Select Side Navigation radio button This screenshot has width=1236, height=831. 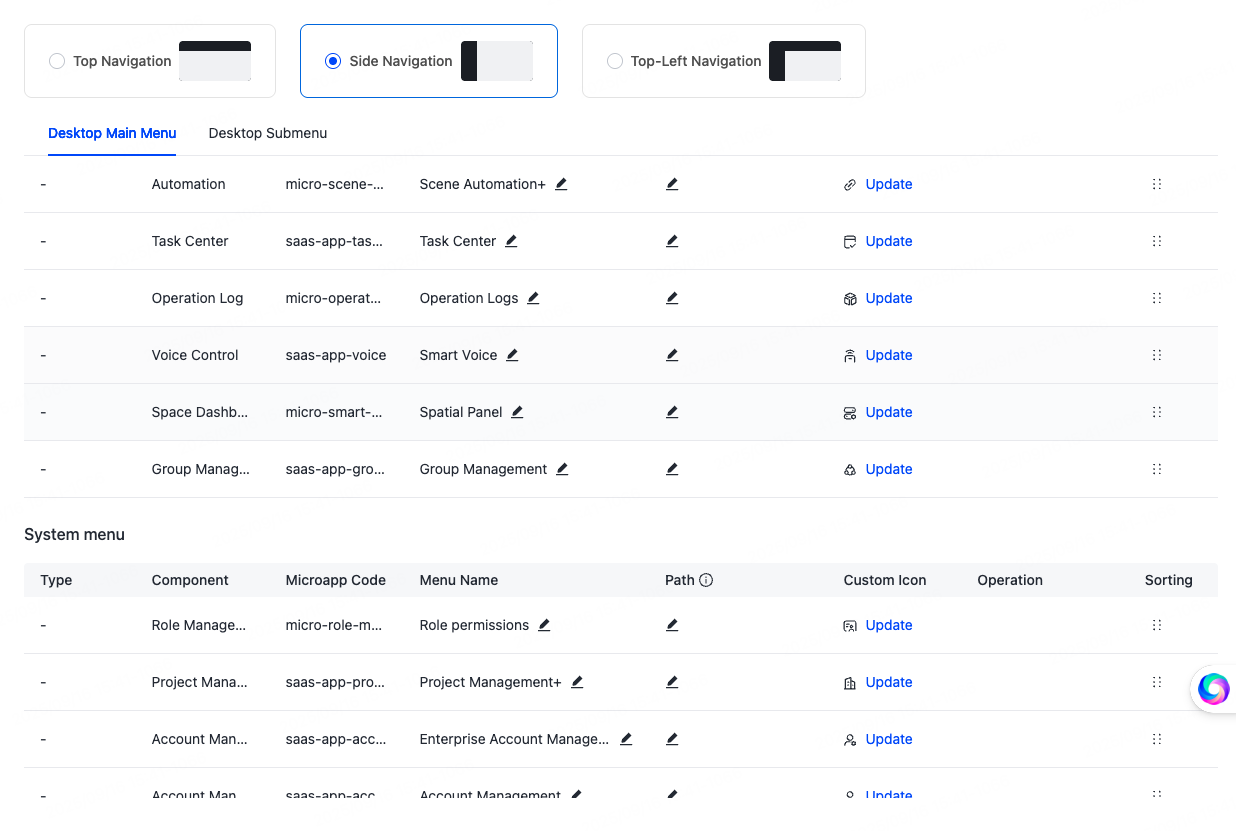pyautogui.click(x=333, y=61)
